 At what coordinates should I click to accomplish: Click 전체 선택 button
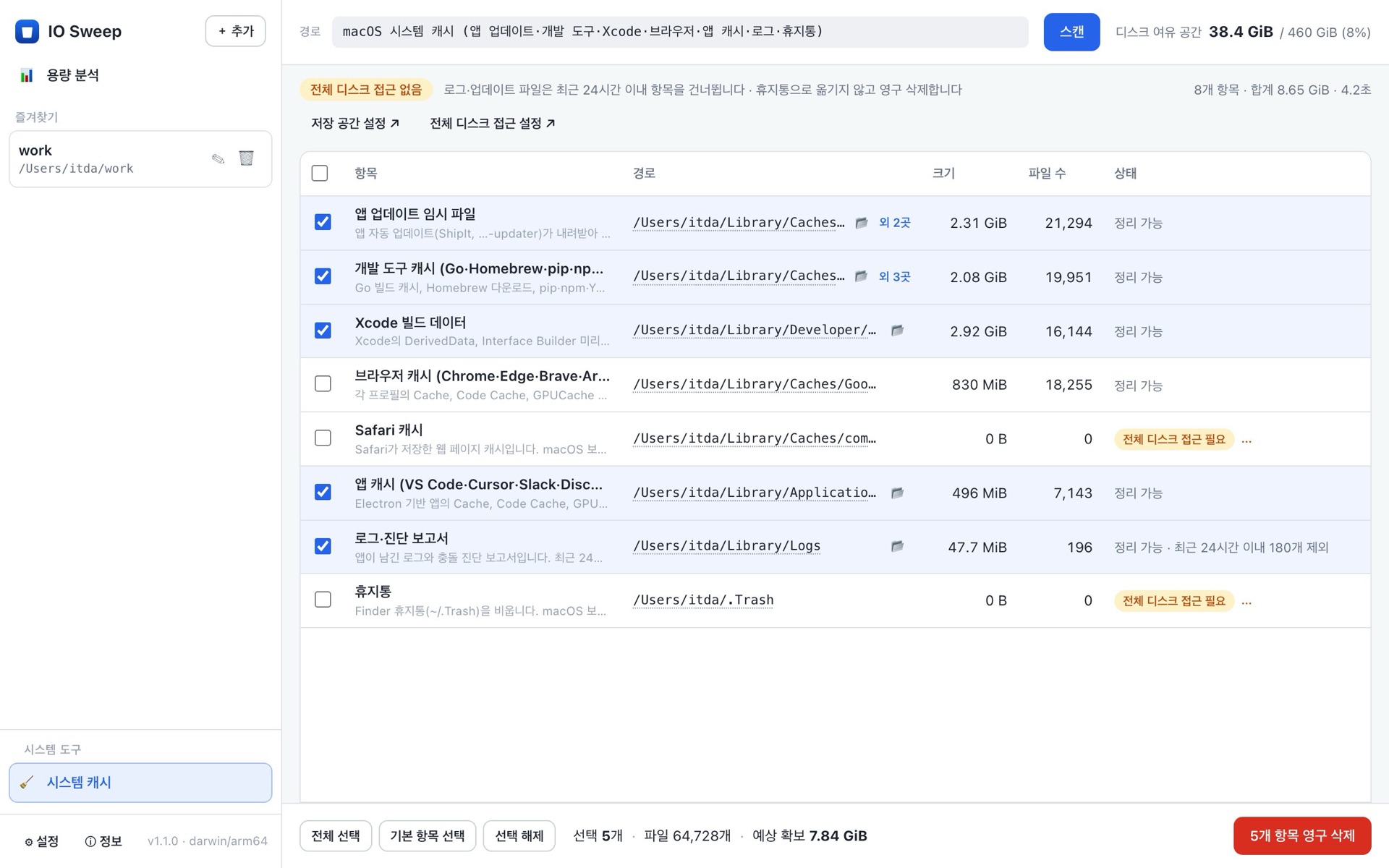point(336,835)
